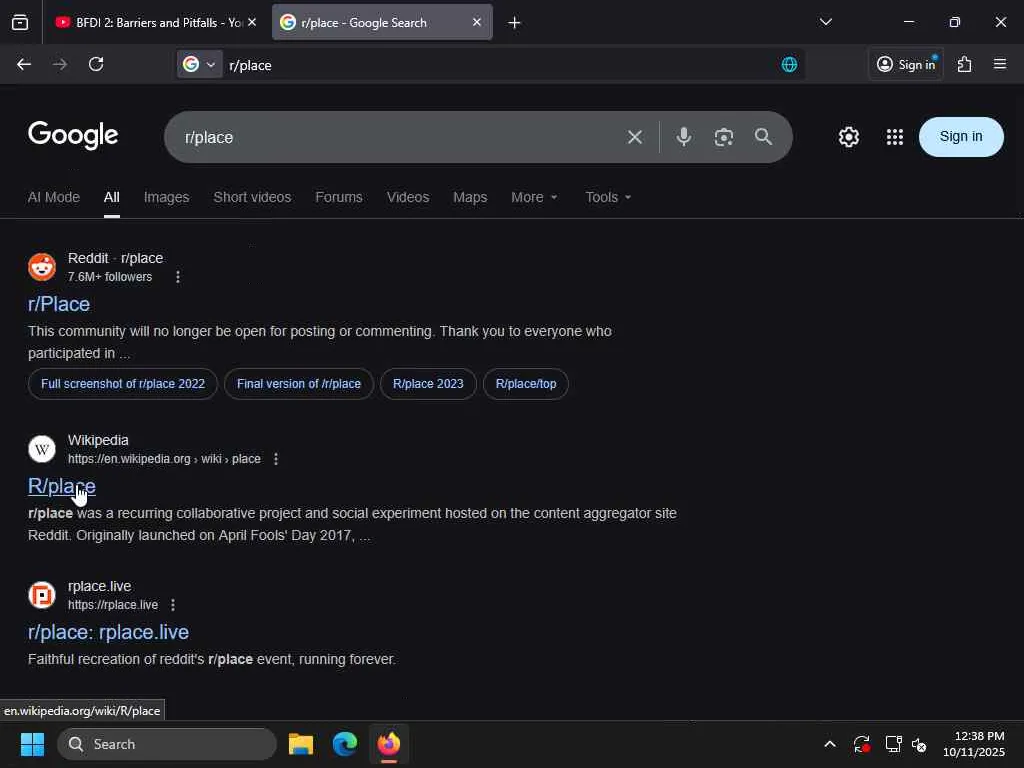Image resolution: width=1024 pixels, height=768 pixels.
Task: Open Firefox account Sign in button
Action: (906, 64)
